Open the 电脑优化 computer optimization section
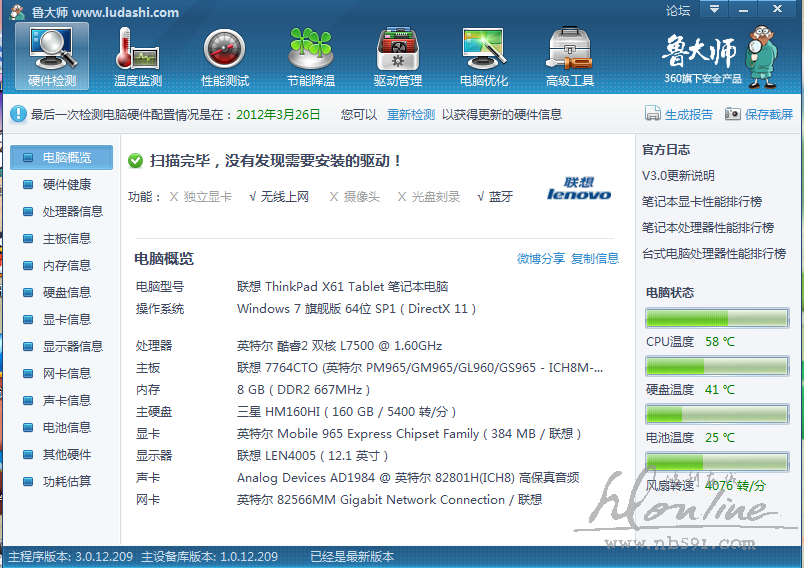The width and height of the screenshot is (804, 568). (484, 56)
